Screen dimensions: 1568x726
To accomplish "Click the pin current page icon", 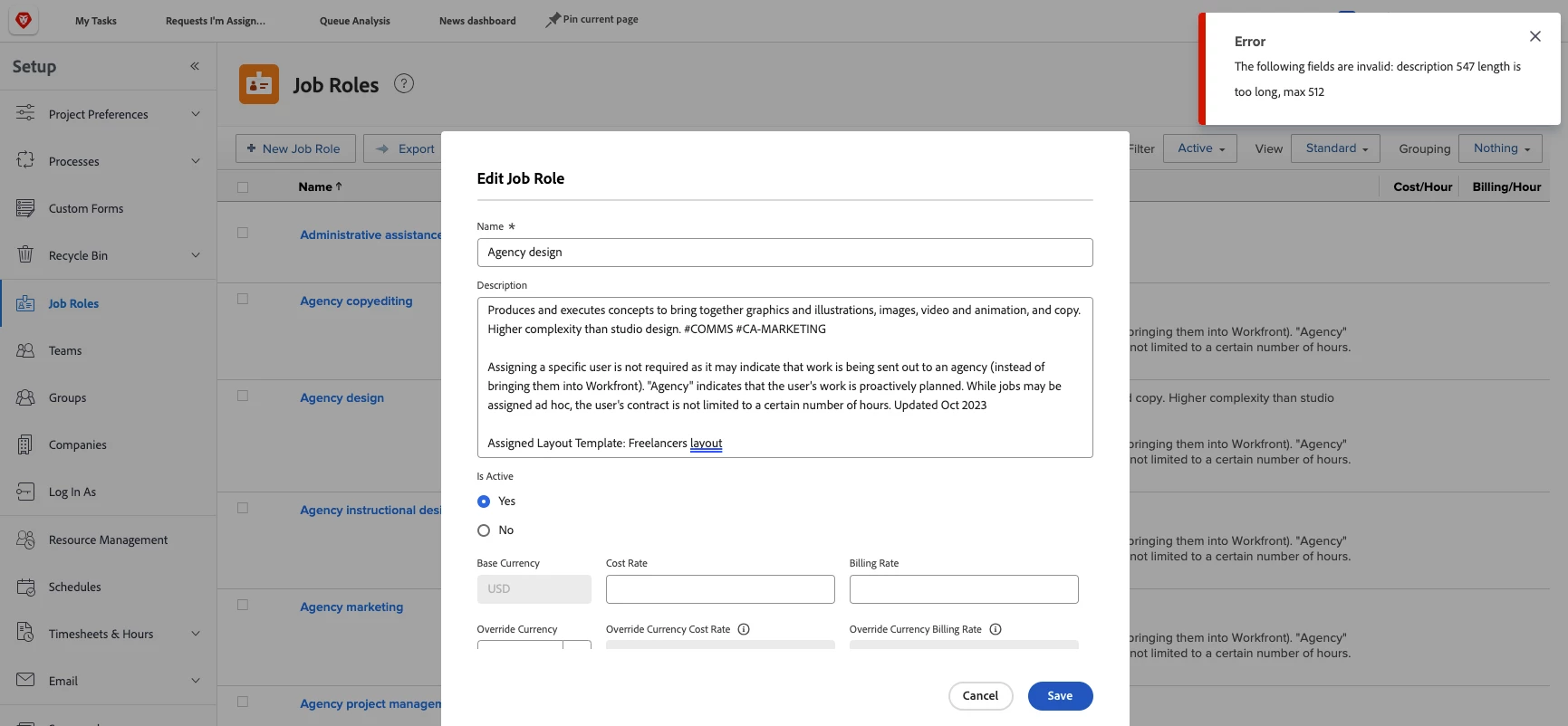I will (x=553, y=20).
